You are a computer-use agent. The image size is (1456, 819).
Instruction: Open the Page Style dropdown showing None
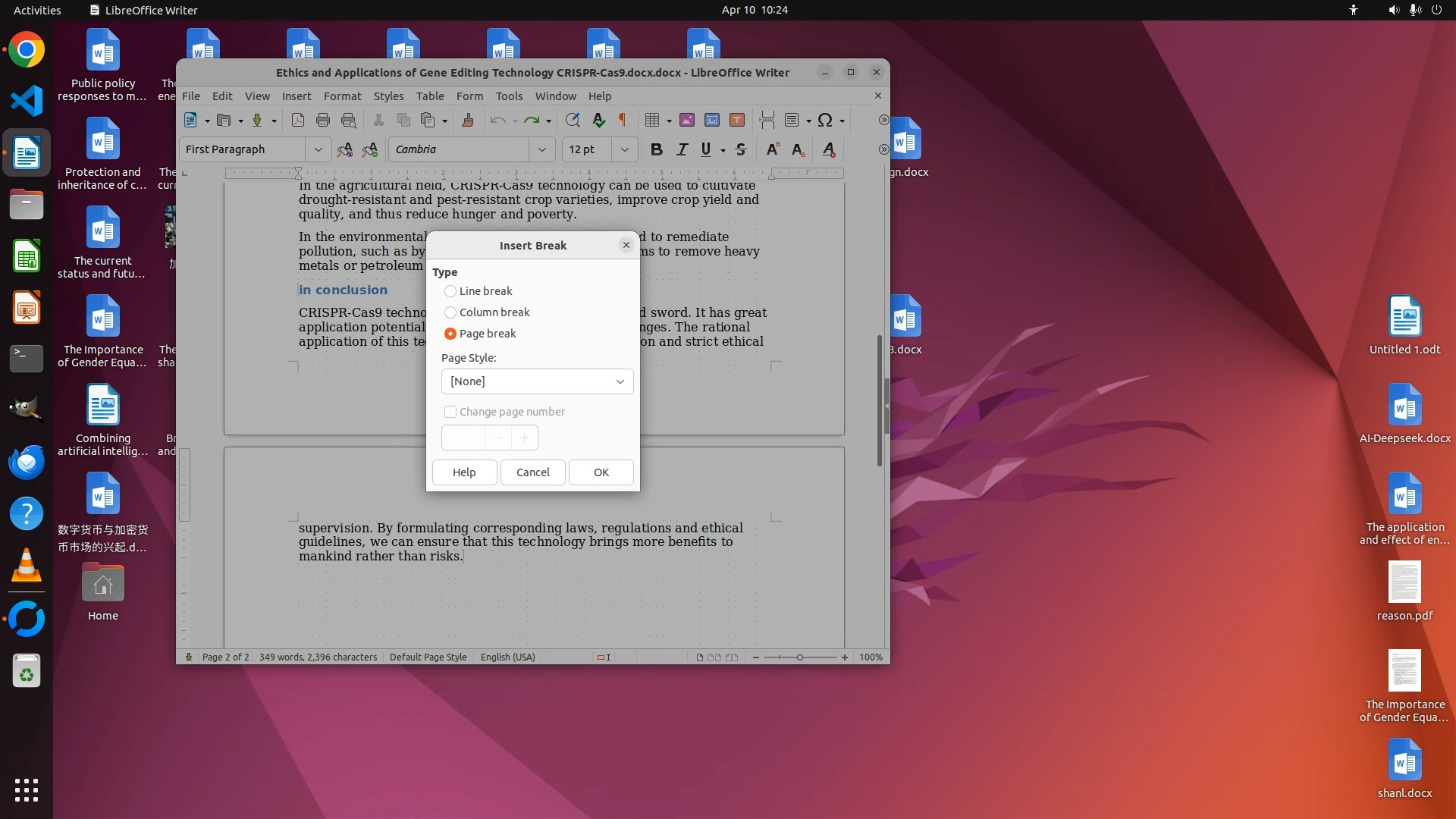click(537, 381)
